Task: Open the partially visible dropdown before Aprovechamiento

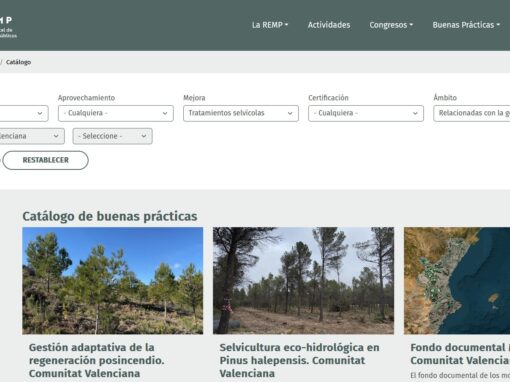Action: coord(24,113)
